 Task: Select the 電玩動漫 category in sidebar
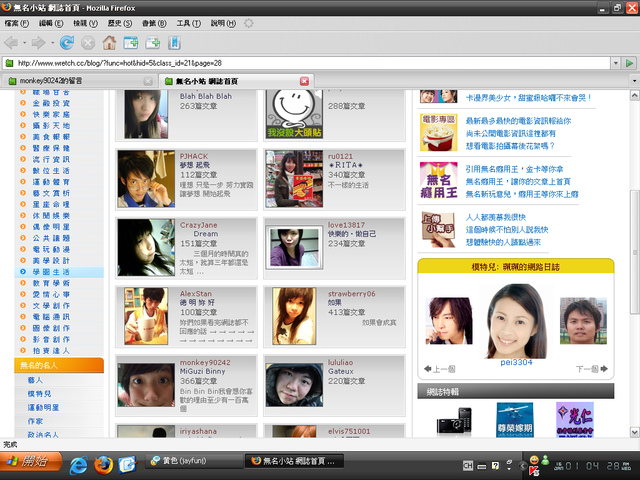[x=51, y=249]
